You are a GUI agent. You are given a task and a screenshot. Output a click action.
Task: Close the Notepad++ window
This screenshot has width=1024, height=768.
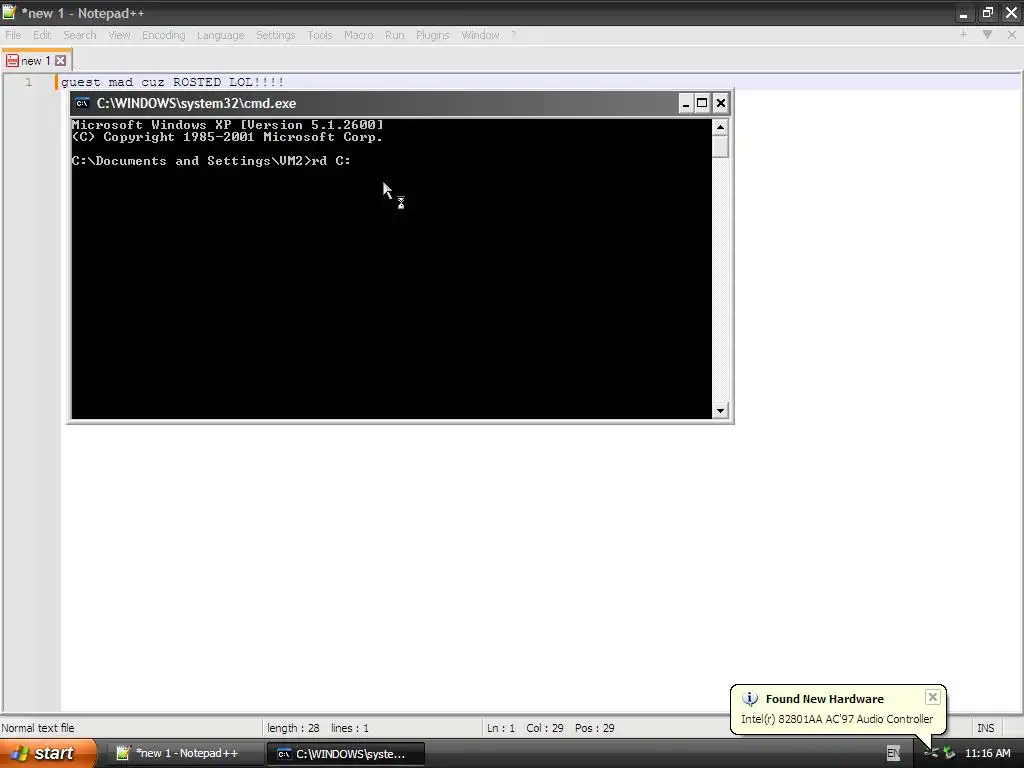click(x=1012, y=13)
